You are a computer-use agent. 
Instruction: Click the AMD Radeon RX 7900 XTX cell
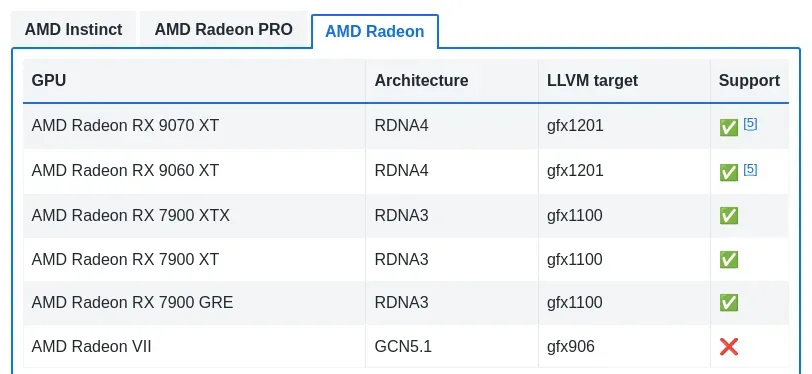[194, 215]
